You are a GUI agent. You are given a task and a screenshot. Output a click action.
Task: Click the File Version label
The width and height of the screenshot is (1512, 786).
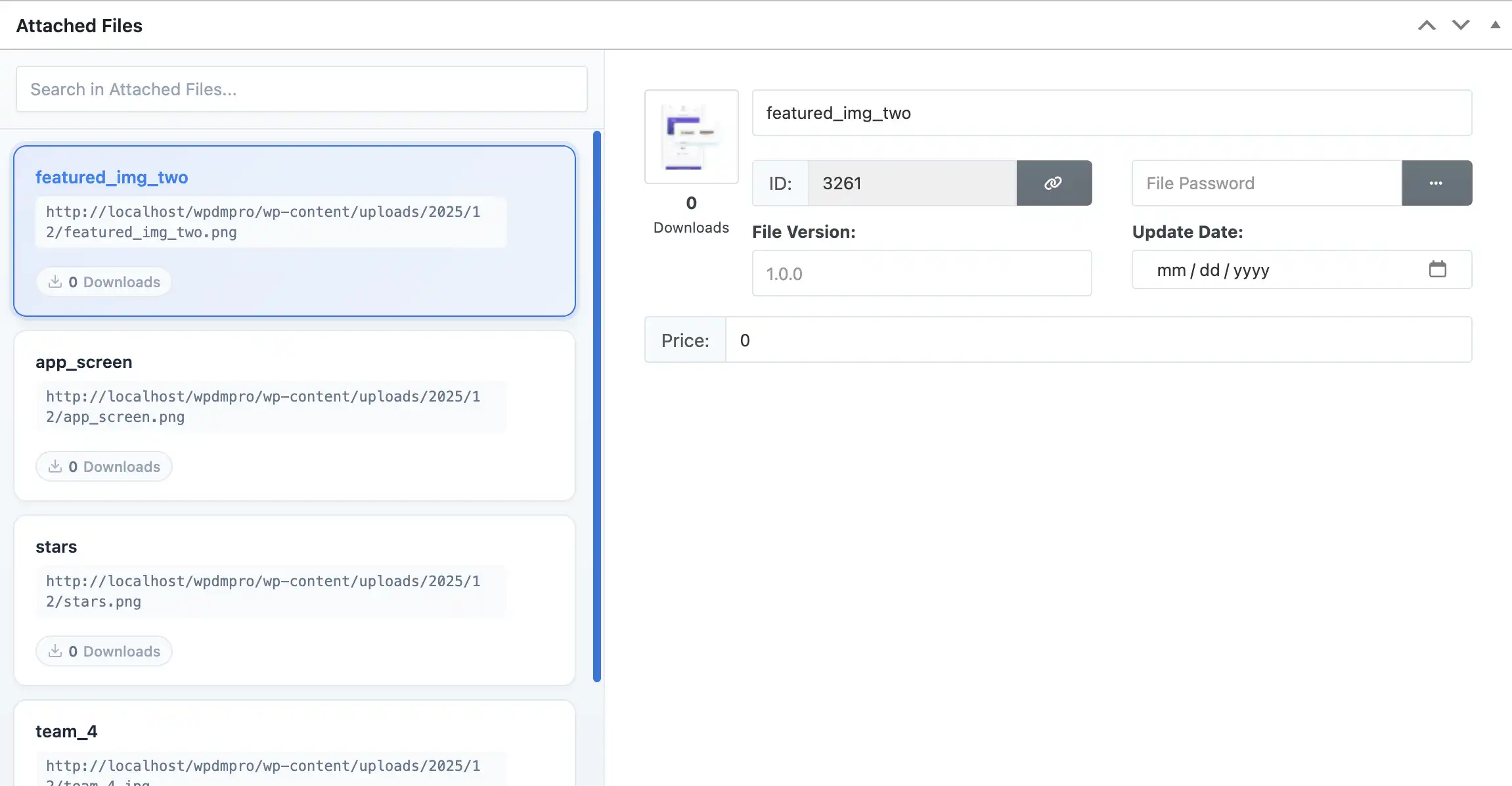(x=804, y=232)
